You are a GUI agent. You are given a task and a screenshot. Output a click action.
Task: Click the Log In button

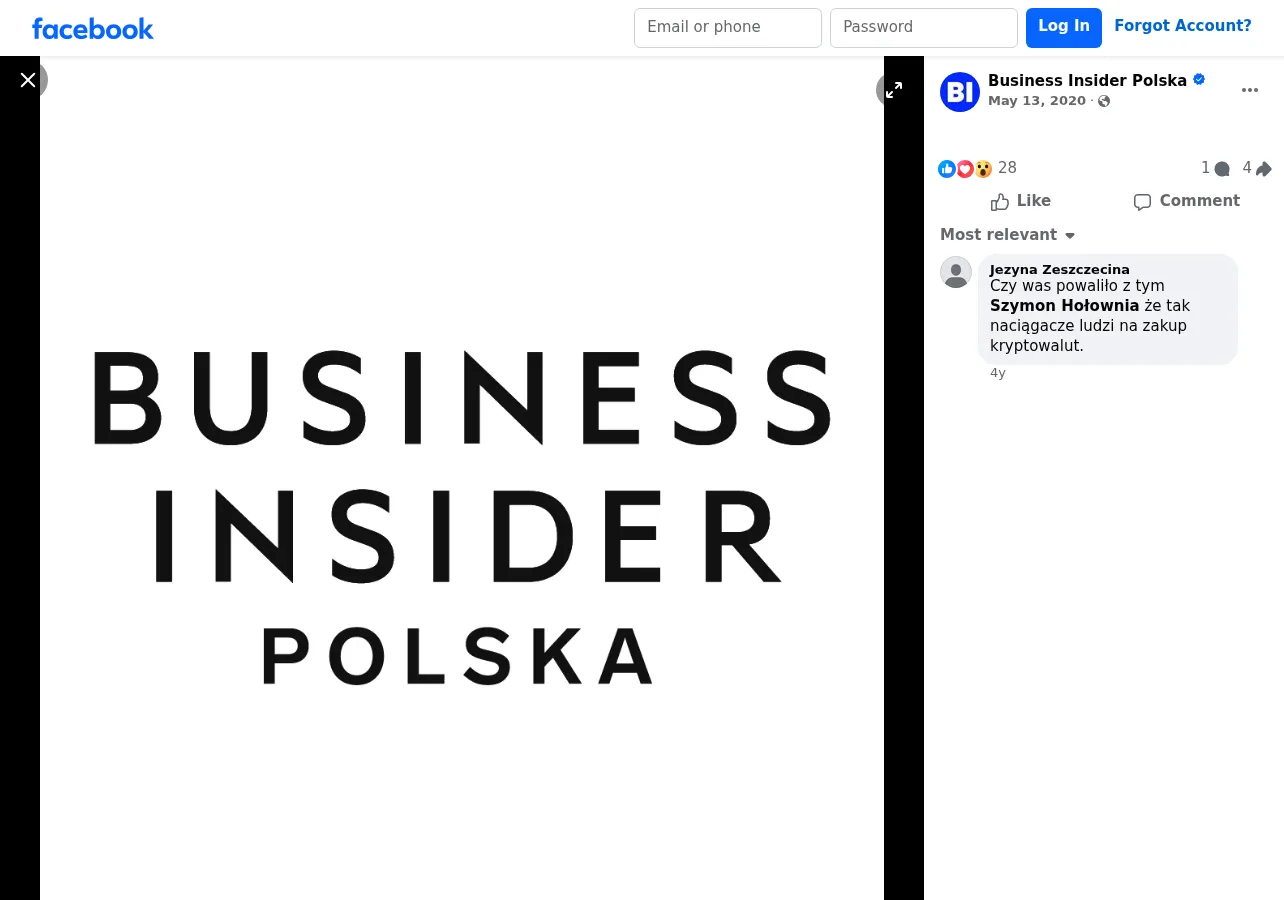pos(1064,28)
